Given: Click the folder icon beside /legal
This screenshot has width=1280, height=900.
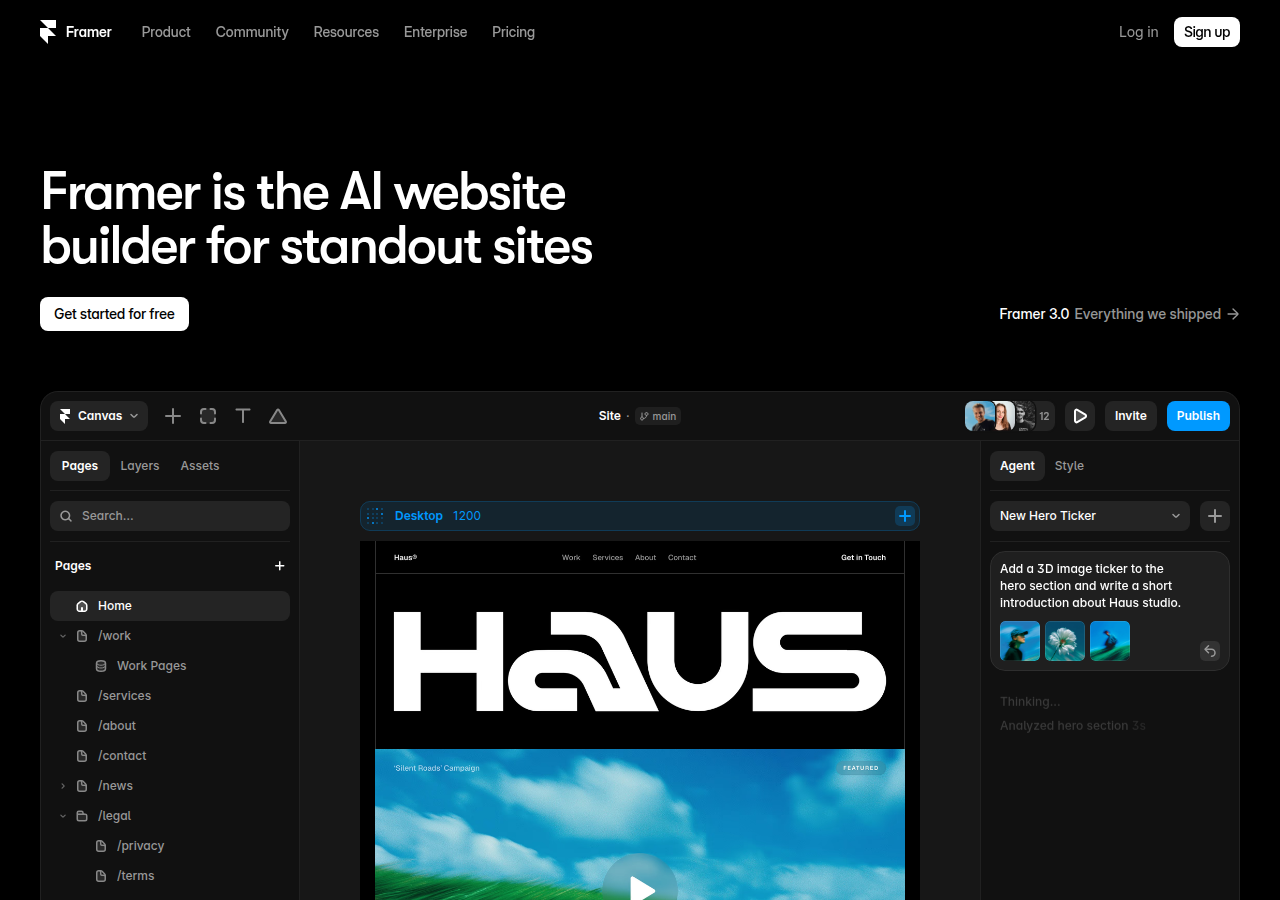Looking at the screenshot, I should [82, 816].
